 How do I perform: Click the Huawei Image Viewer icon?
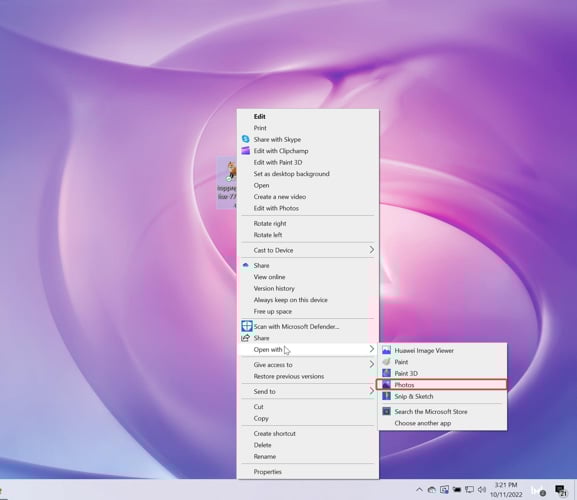(386, 350)
